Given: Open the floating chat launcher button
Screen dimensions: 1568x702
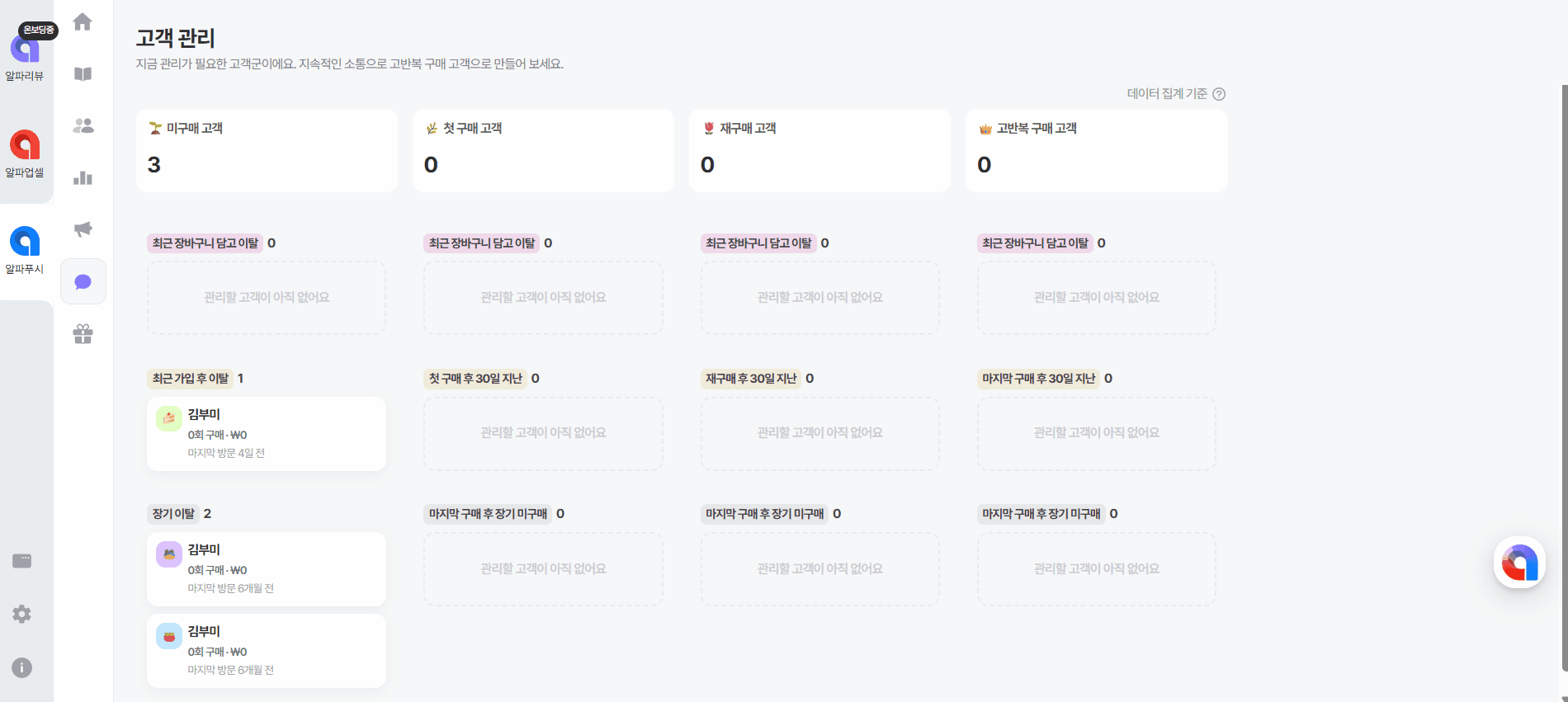Looking at the screenshot, I should point(1519,563).
